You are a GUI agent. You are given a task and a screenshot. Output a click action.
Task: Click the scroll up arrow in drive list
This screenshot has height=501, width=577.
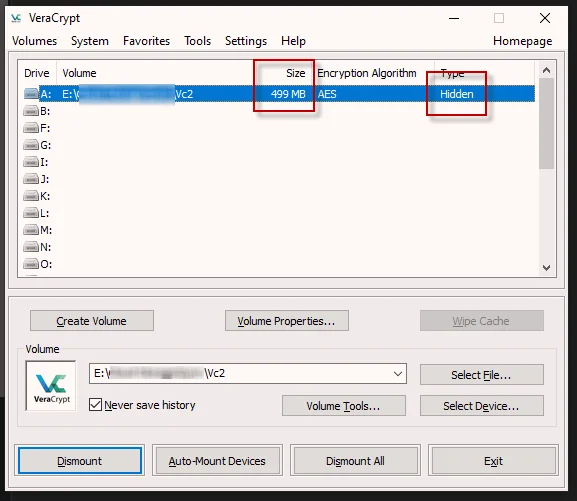(546, 70)
